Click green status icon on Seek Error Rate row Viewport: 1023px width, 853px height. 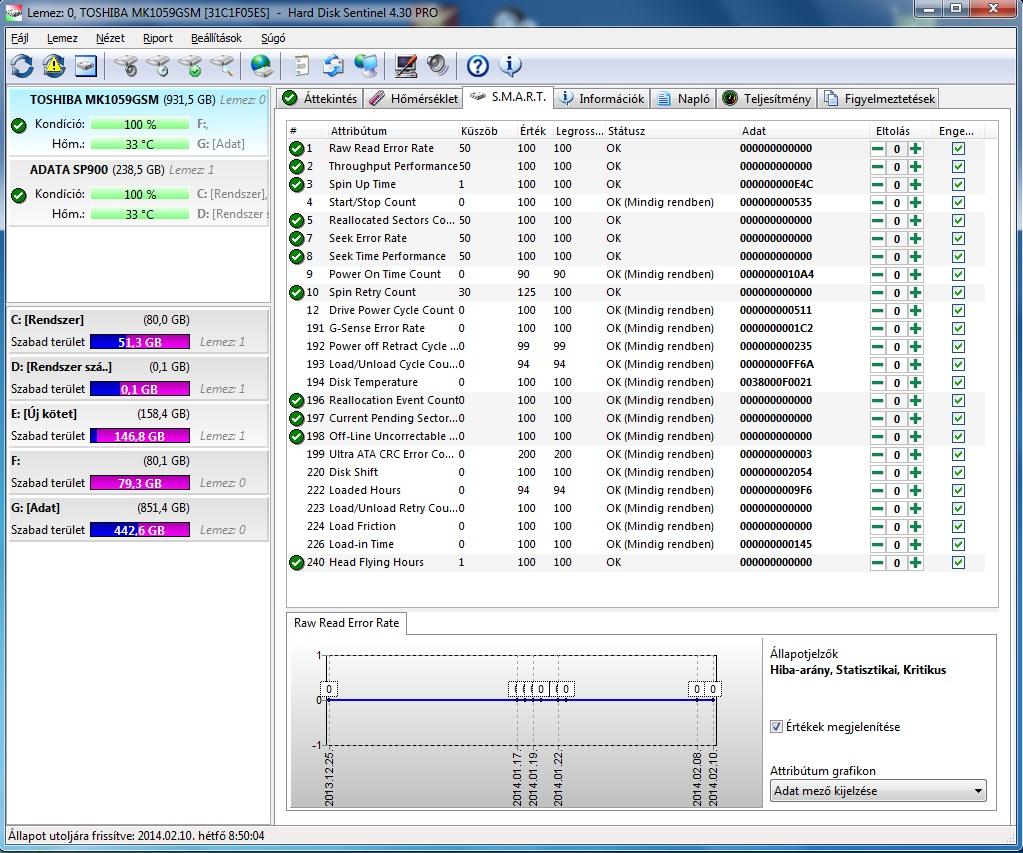296,239
